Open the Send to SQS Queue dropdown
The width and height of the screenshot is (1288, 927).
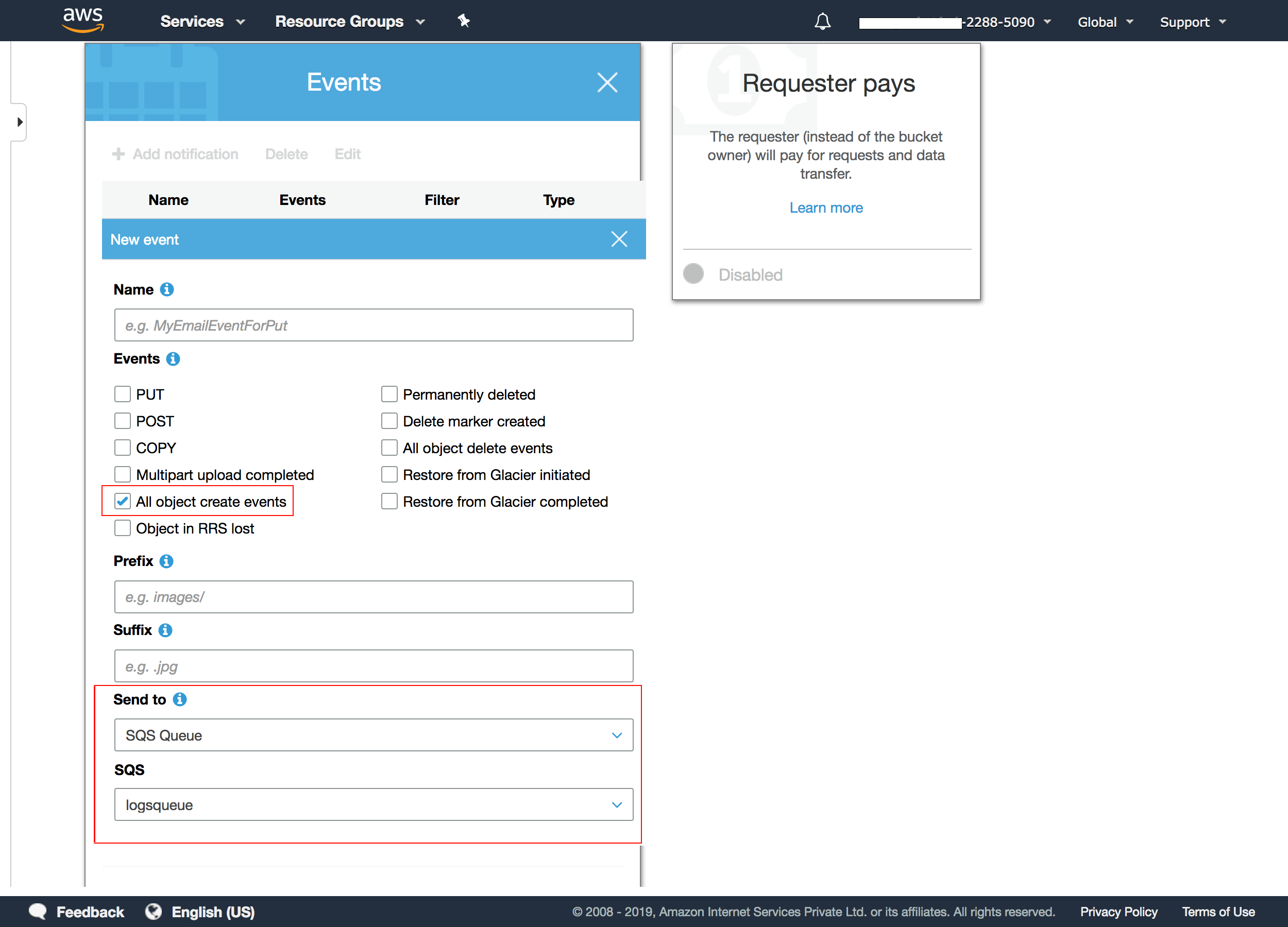[373, 735]
